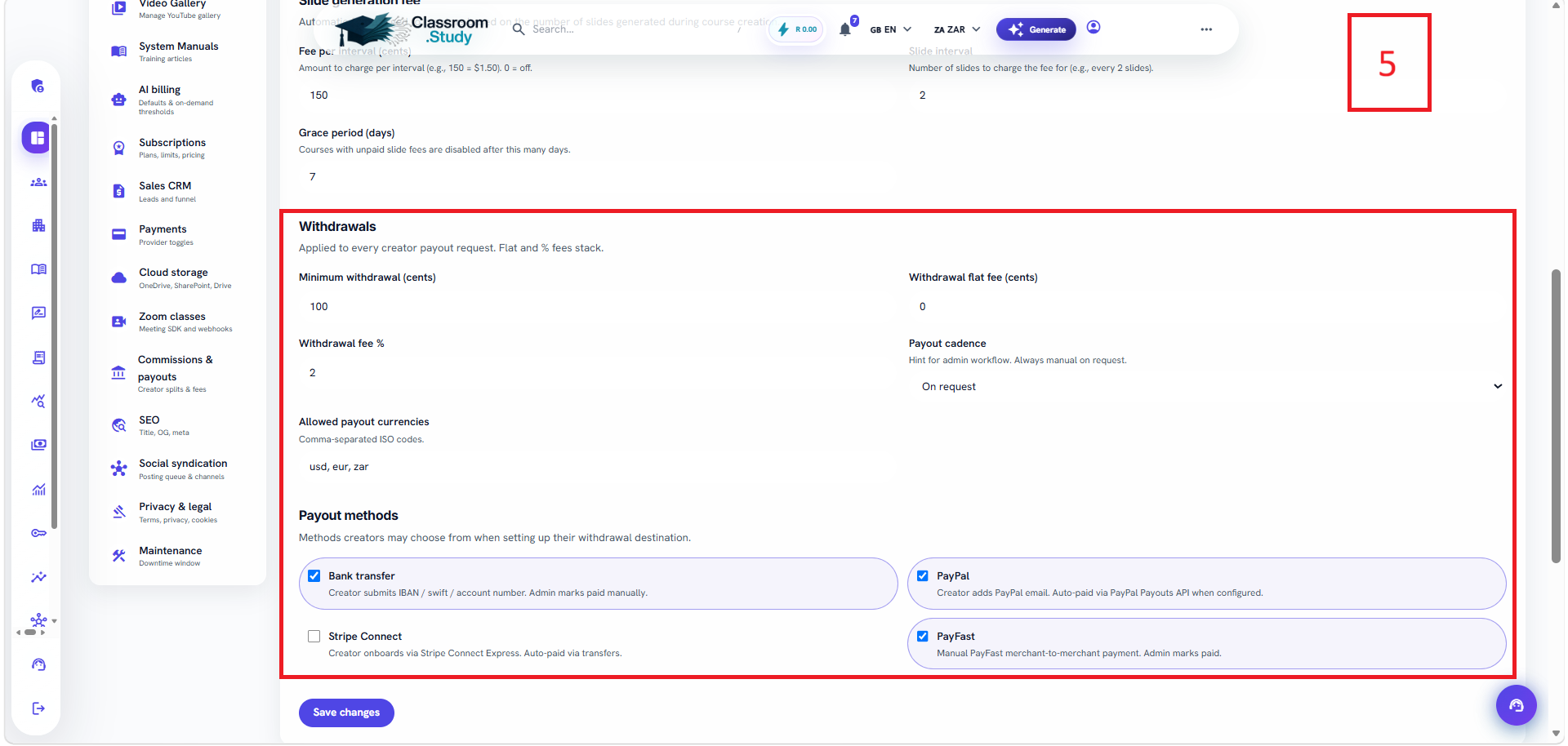Click the Classroom.Study logo
1568x746 pixels.
412,29
